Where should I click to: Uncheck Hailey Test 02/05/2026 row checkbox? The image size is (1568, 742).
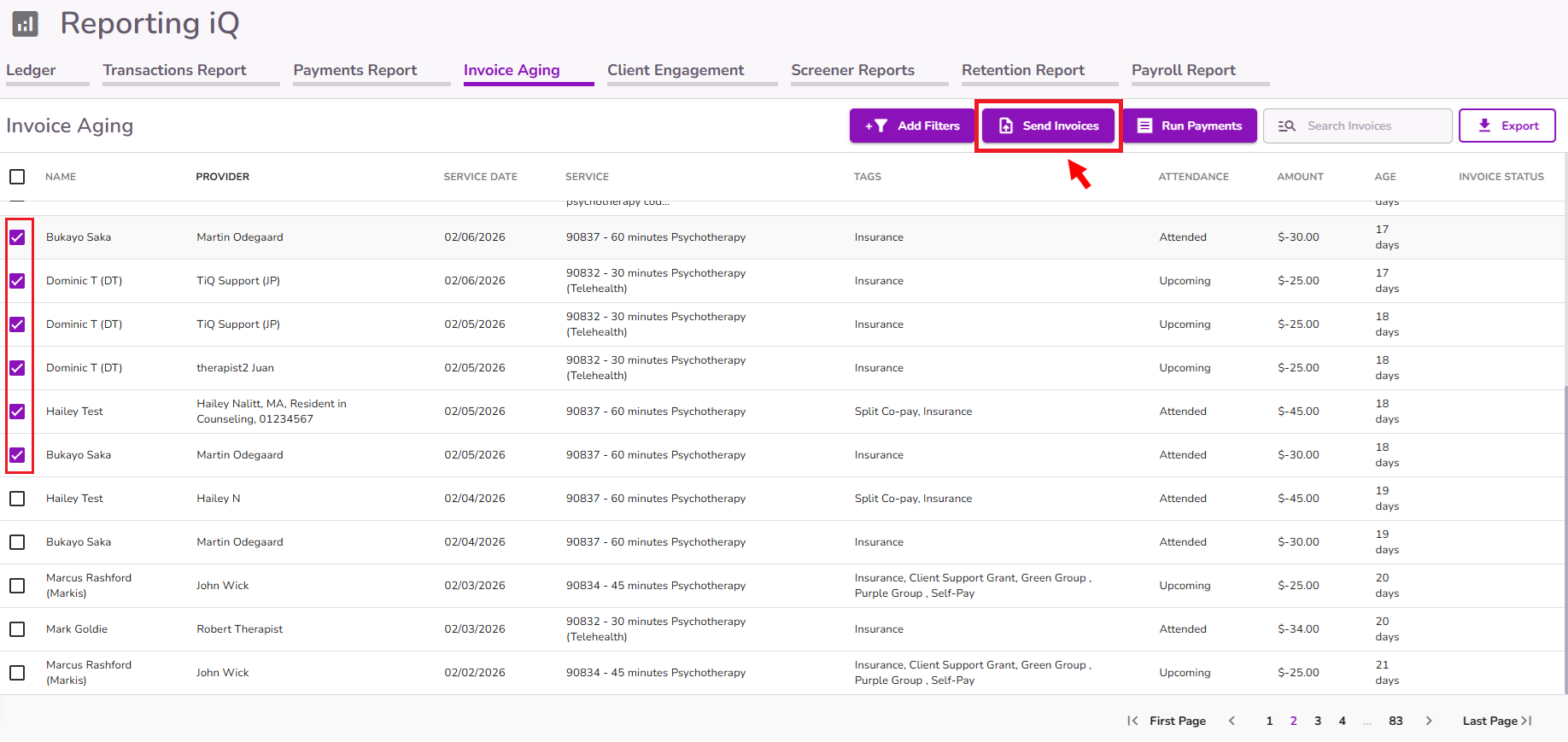(17, 412)
